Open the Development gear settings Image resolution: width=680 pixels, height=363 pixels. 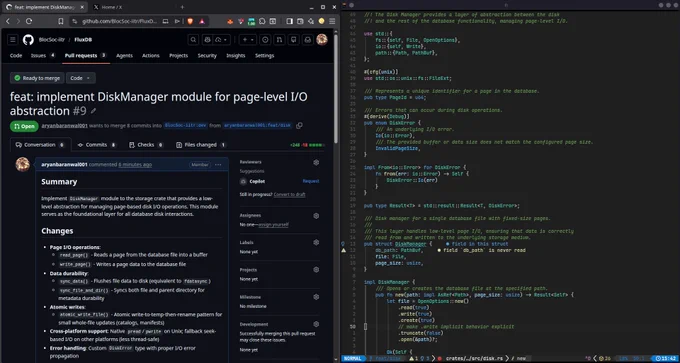(316, 324)
